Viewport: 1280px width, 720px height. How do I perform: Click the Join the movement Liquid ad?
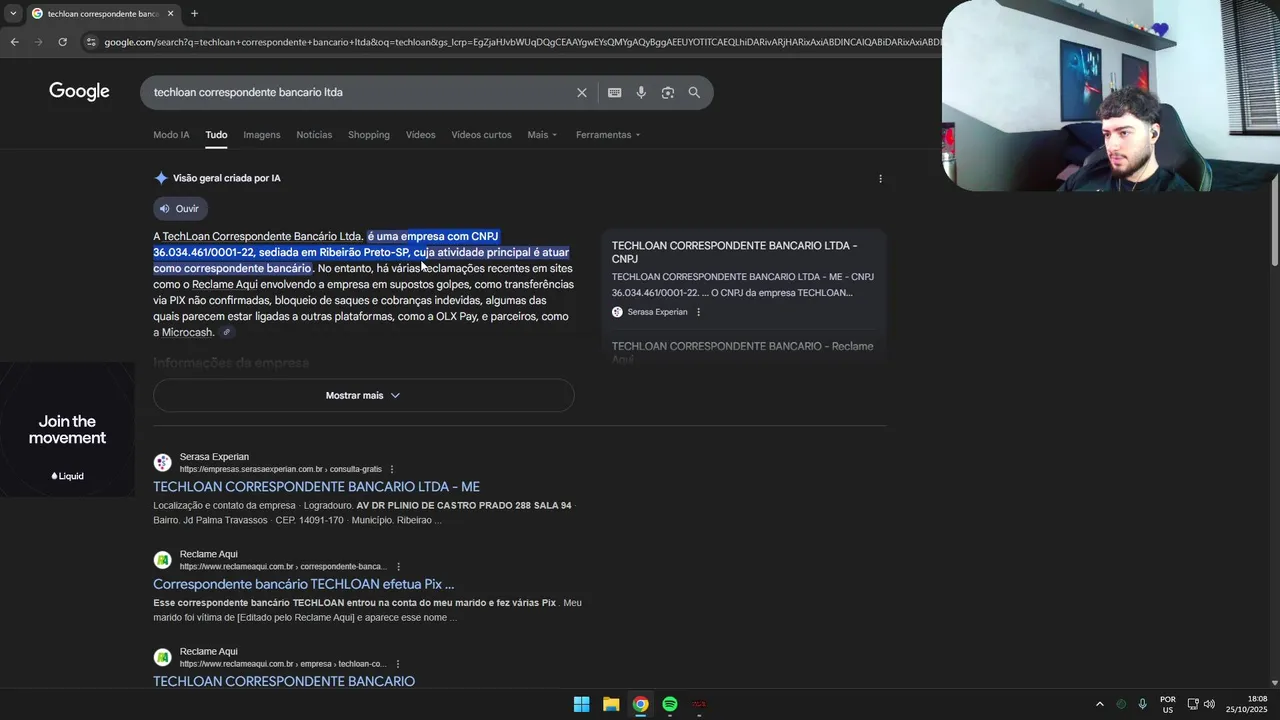coord(67,430)
